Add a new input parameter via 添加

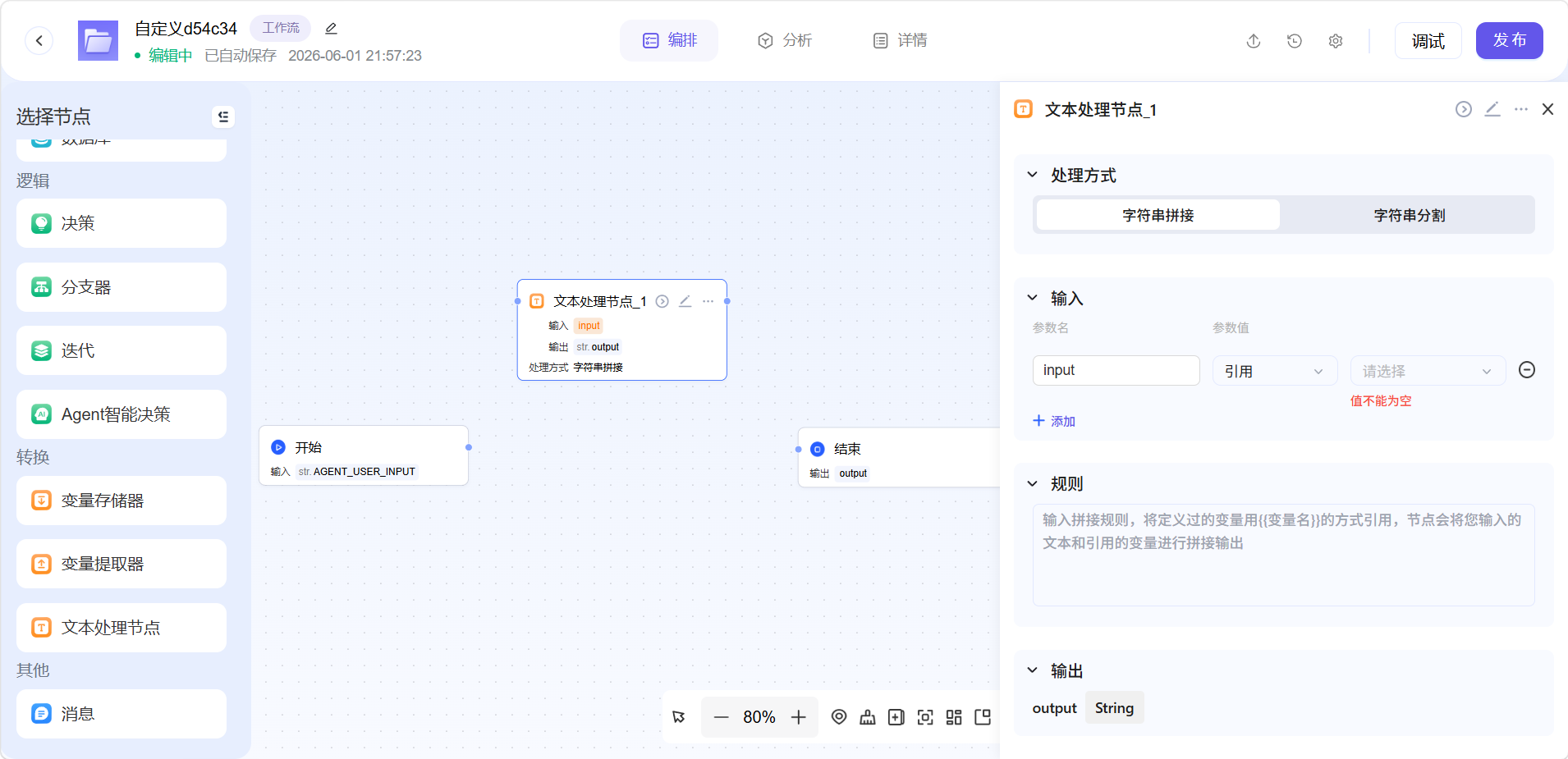[x=1054, y=421]
